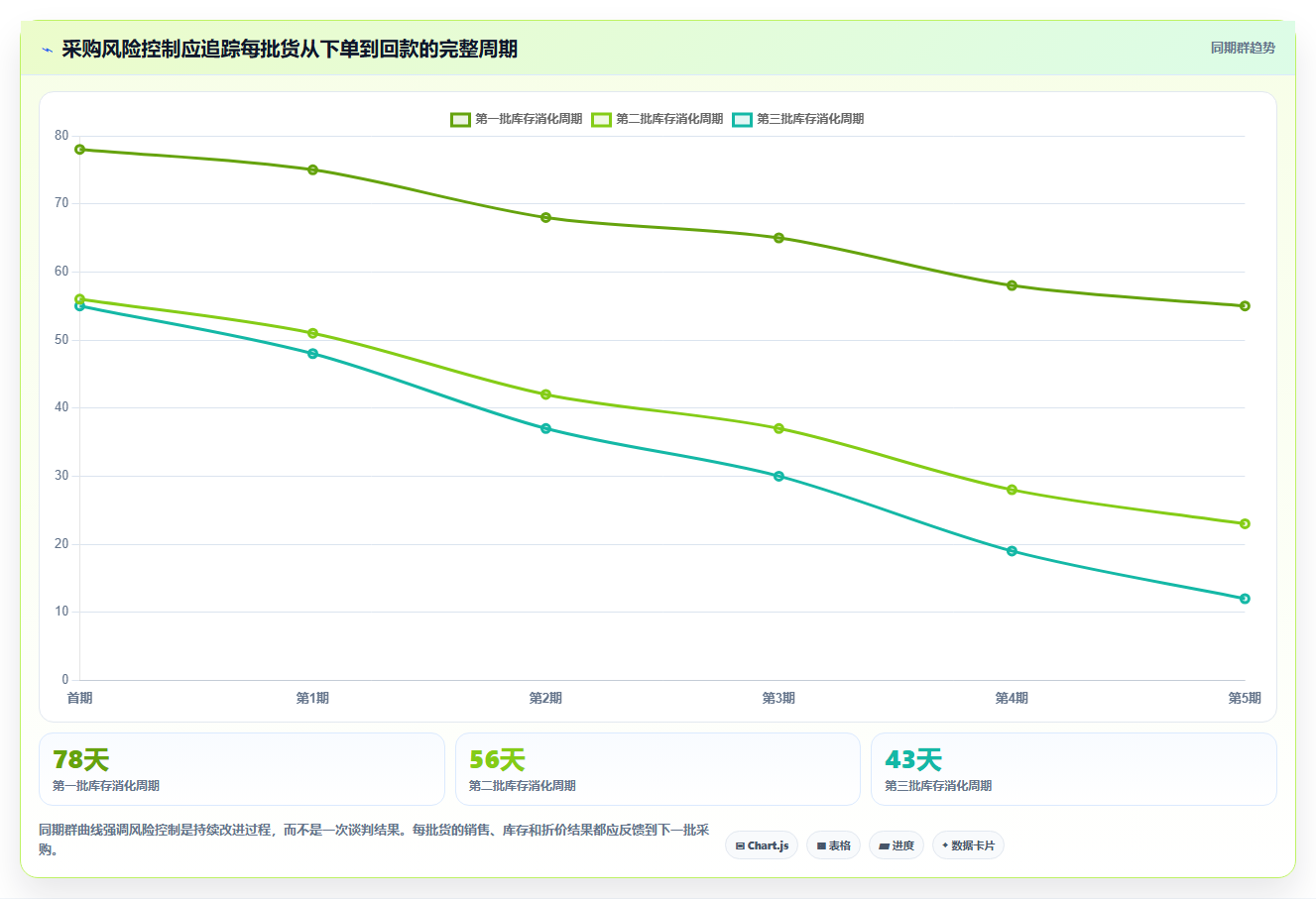Toggle the 第二批库存消化周期 legend swatch

pos(601,119)
